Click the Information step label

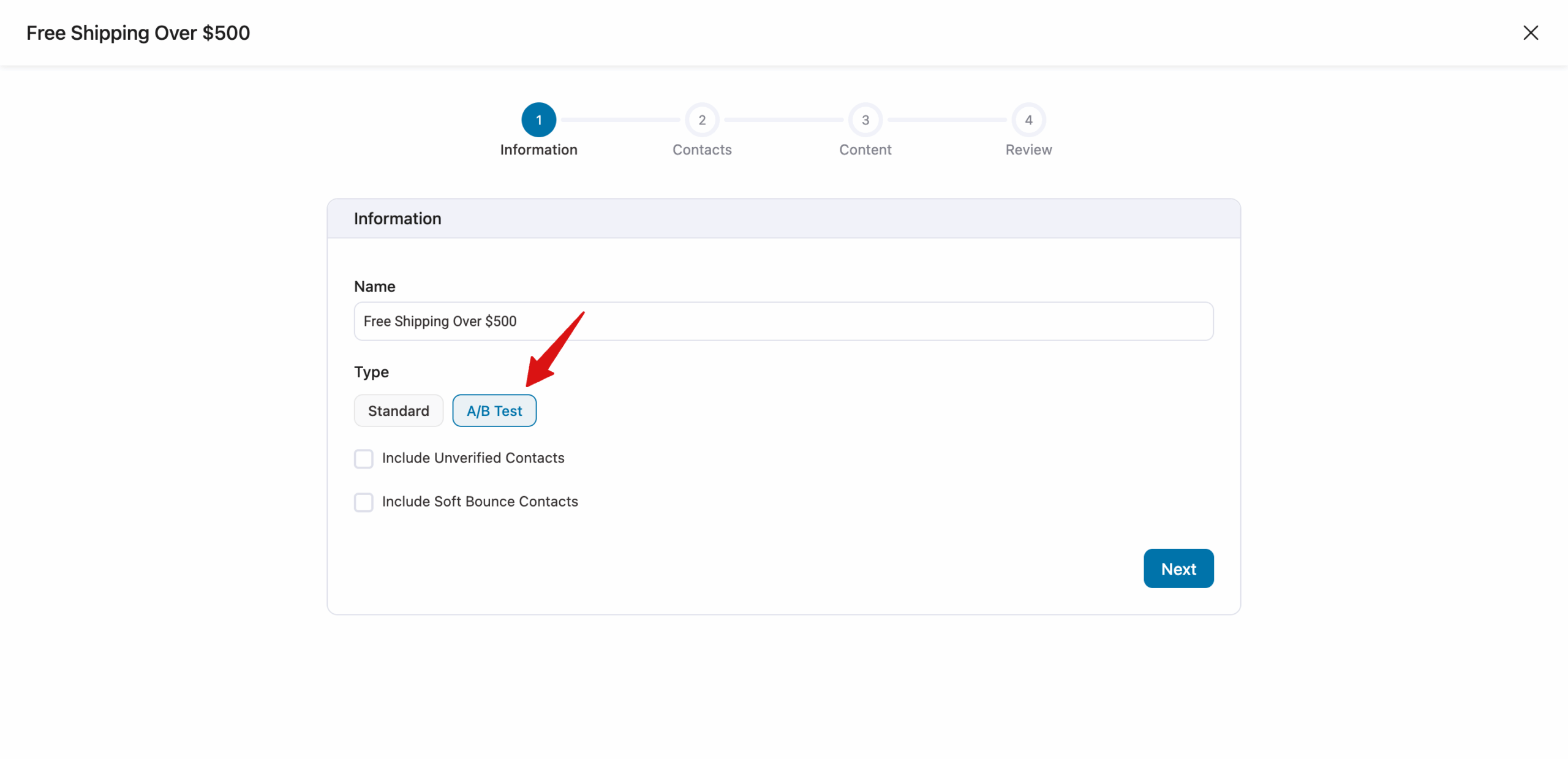pos(539,149)
